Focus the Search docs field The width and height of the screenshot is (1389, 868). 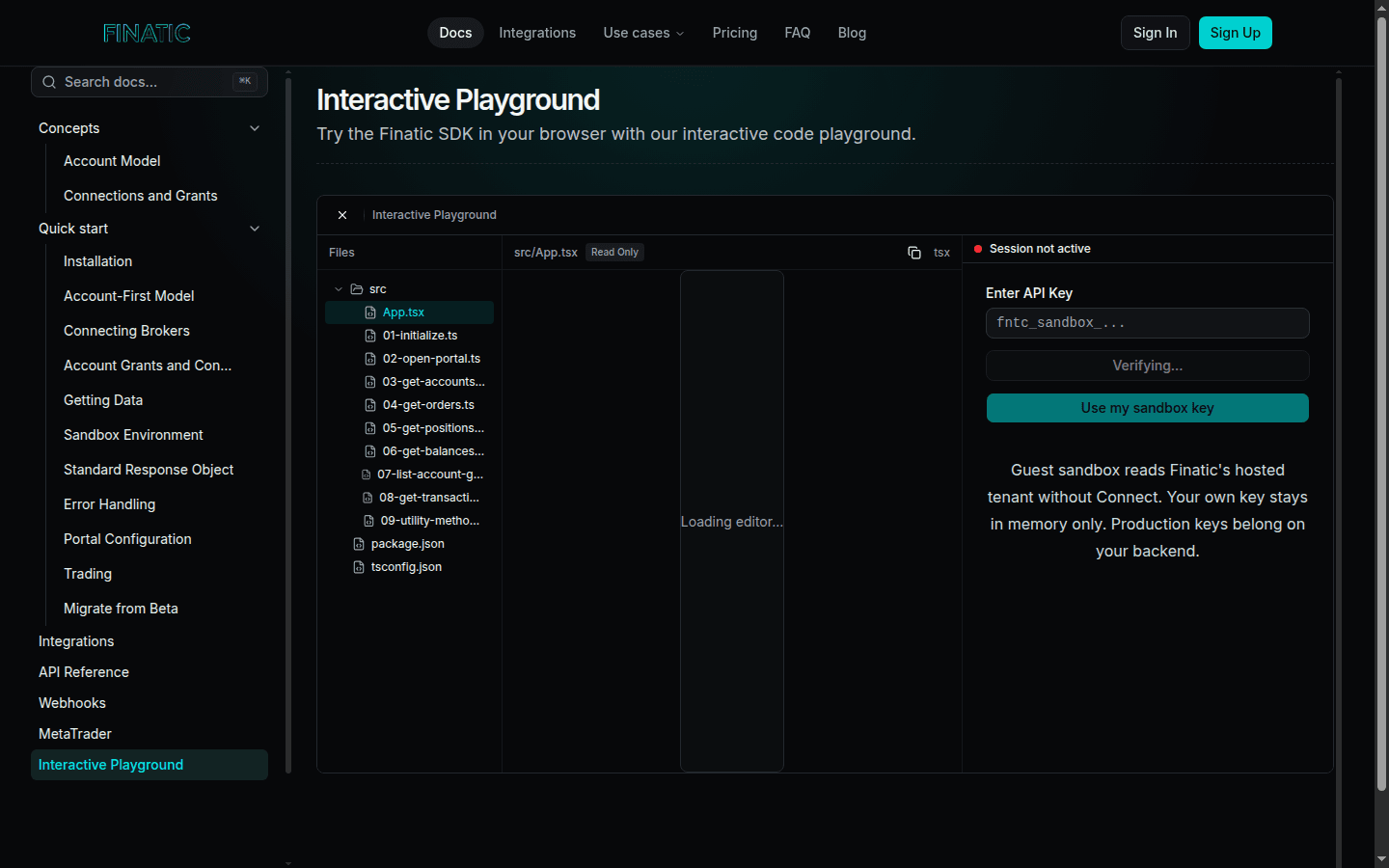[x=150, y=82]
